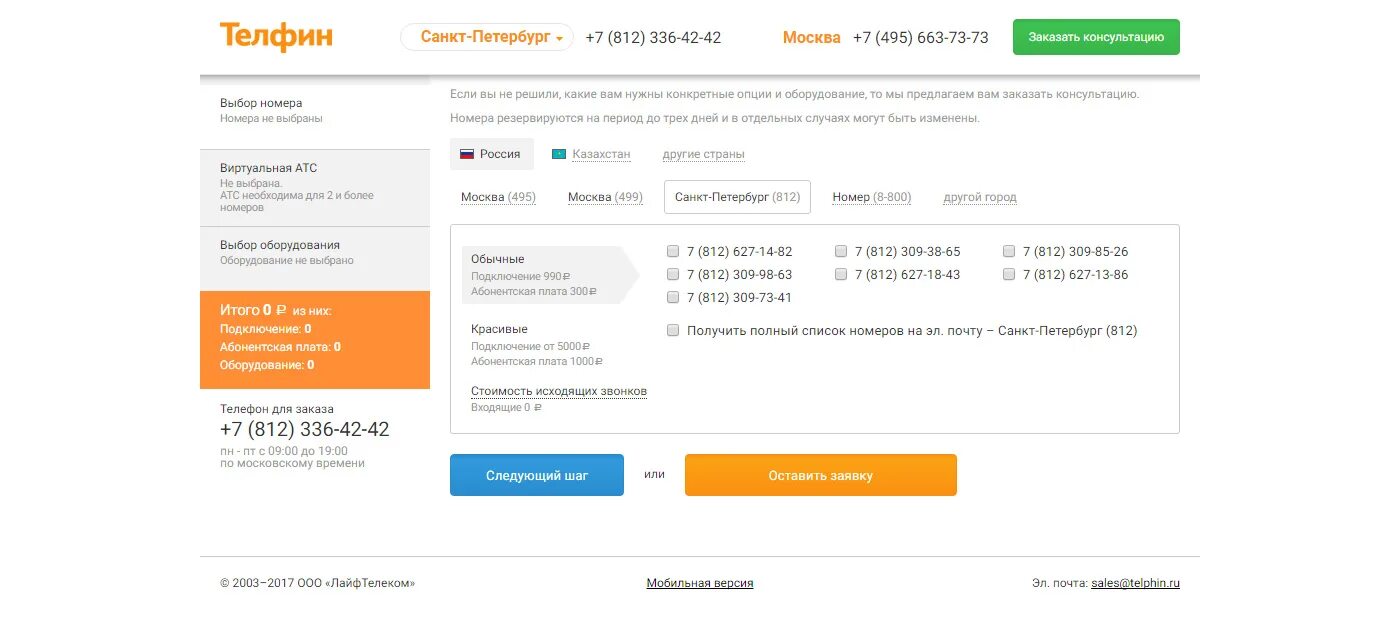Check number 7 (812) 627-14-82
This screenshot has height=640, width=1400.
click(673, 251)
